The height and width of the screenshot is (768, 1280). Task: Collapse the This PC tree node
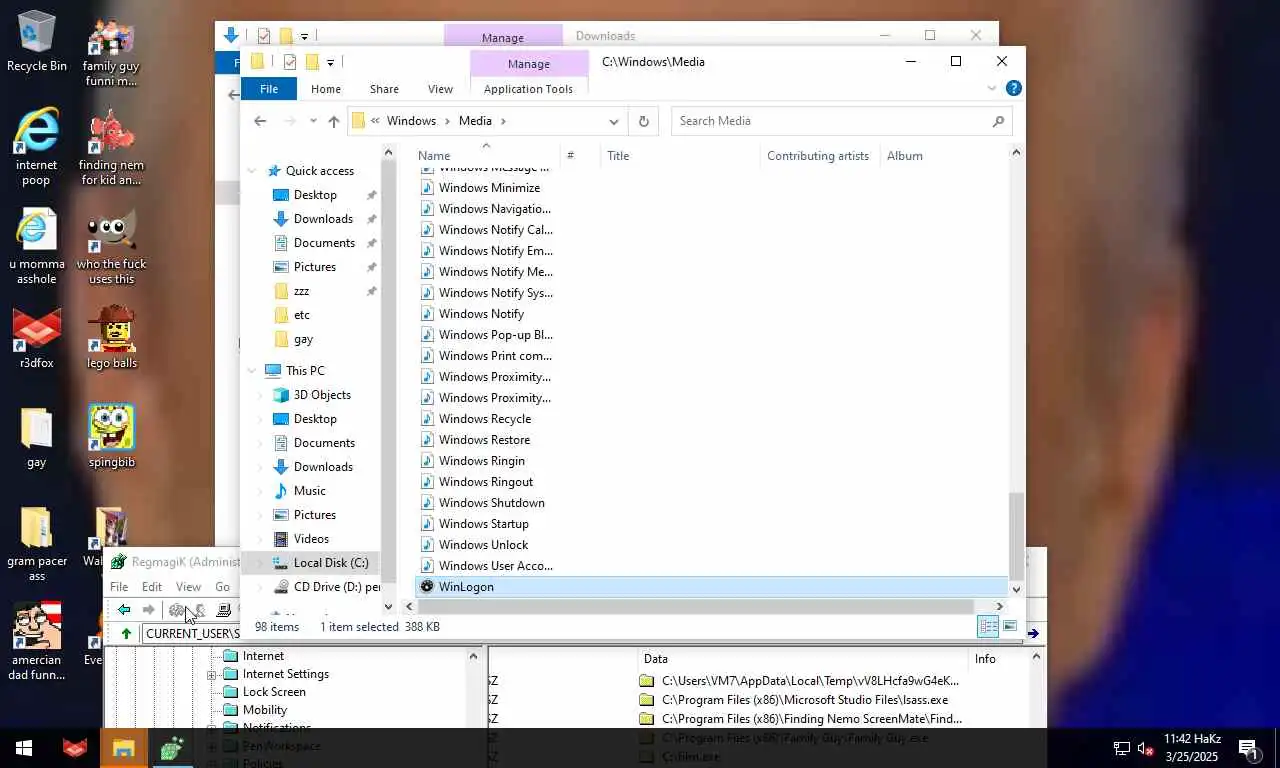(x=252, y=371)
